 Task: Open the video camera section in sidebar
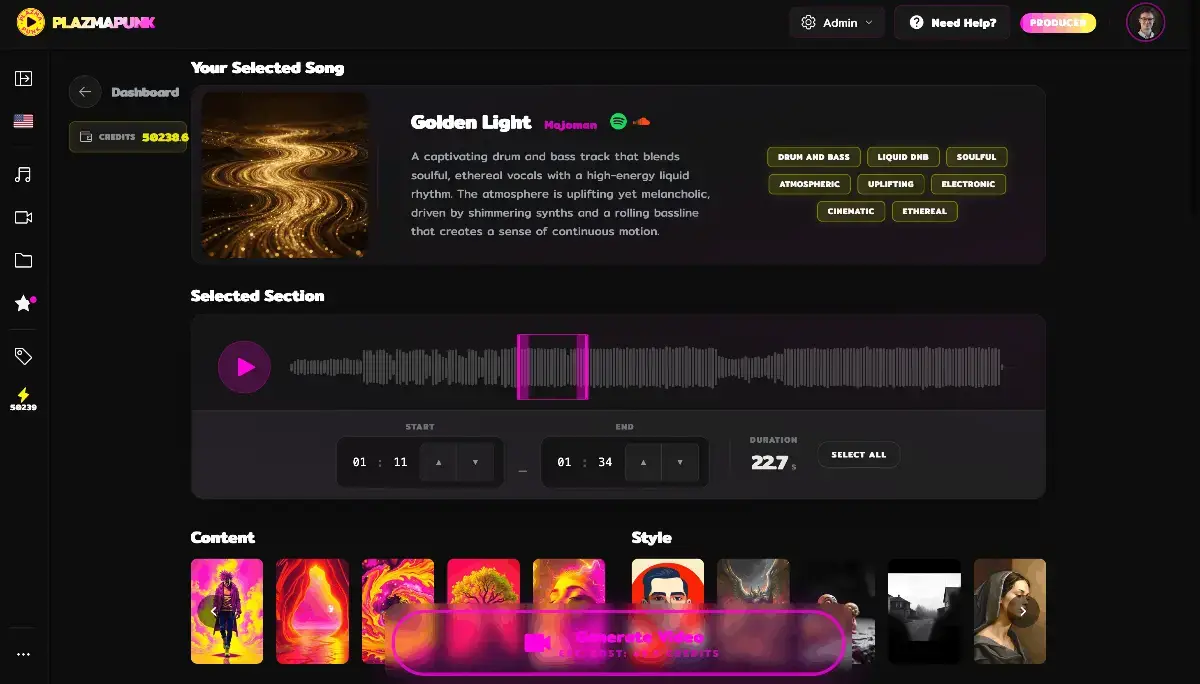coord(23,217)
